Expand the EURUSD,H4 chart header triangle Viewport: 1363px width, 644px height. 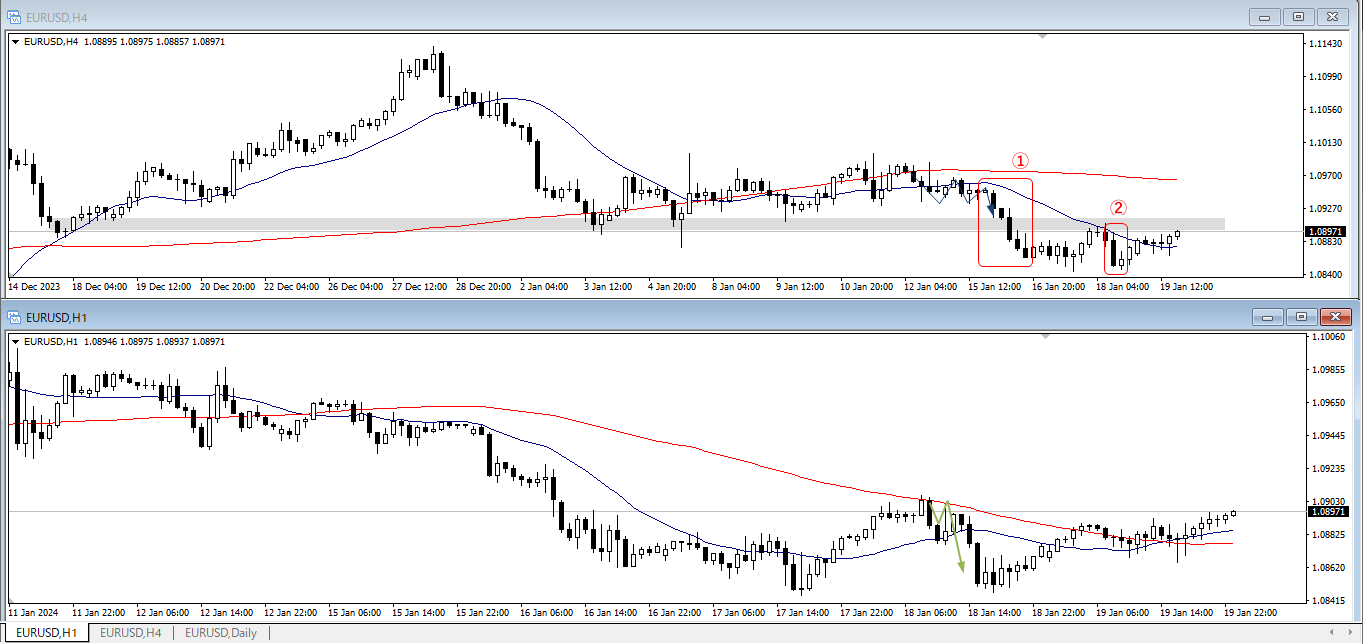(x=16, y=41)
